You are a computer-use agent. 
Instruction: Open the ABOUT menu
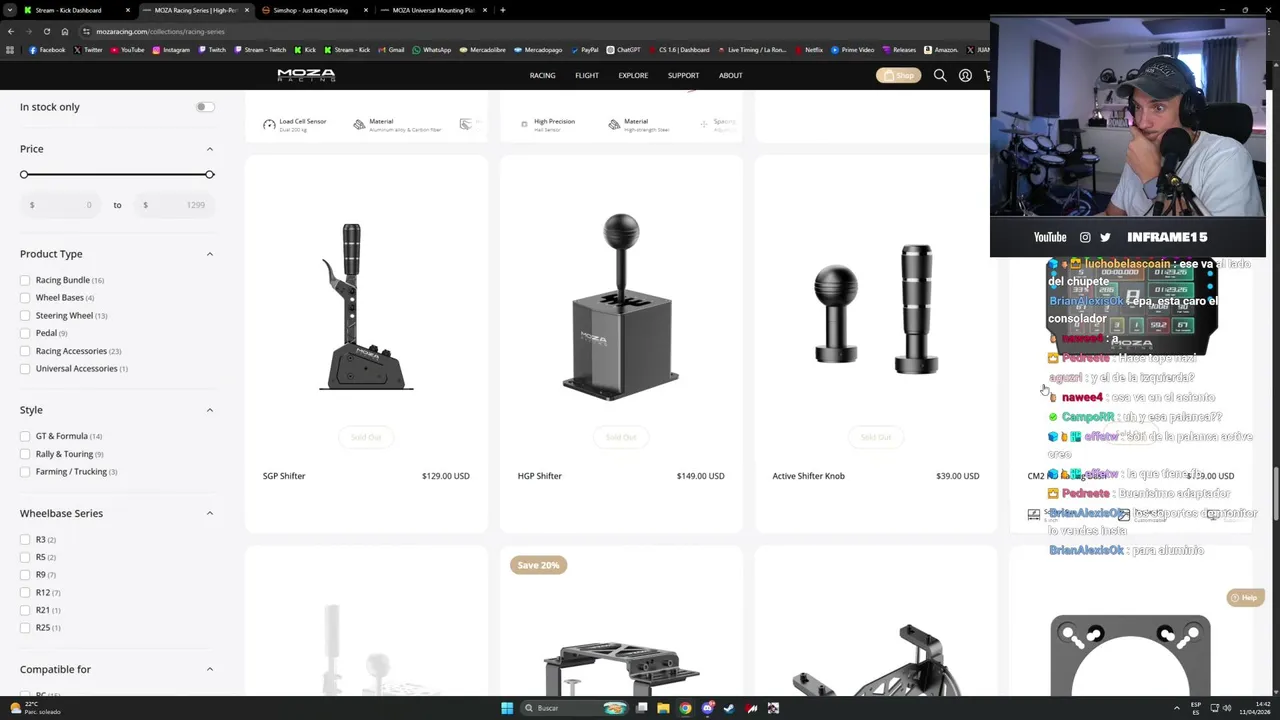(x=731, y=75)
